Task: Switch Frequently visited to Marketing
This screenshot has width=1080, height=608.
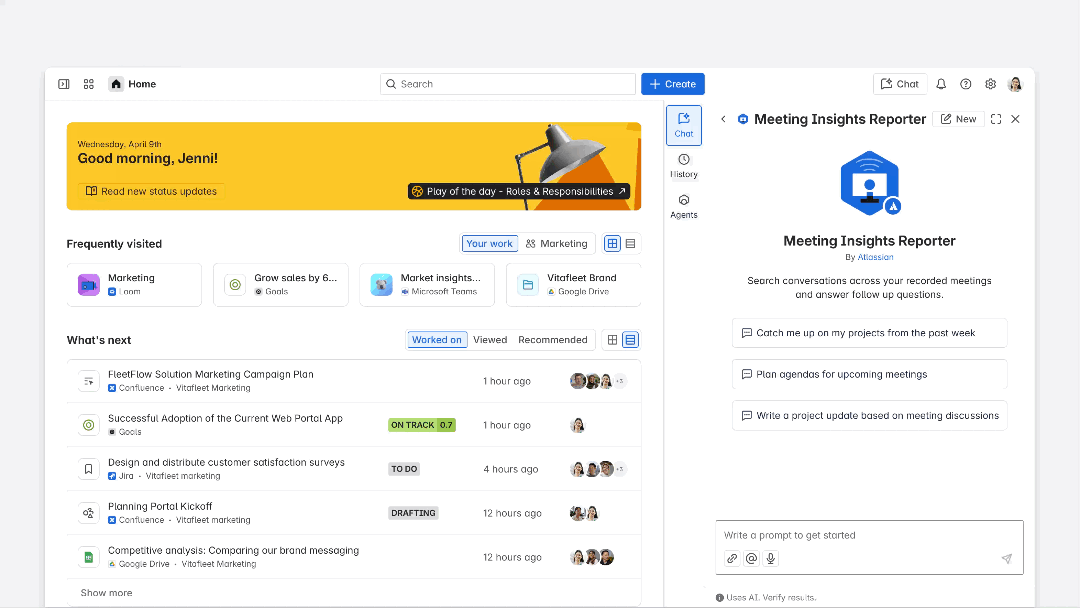Action: (x=557, y=244)
